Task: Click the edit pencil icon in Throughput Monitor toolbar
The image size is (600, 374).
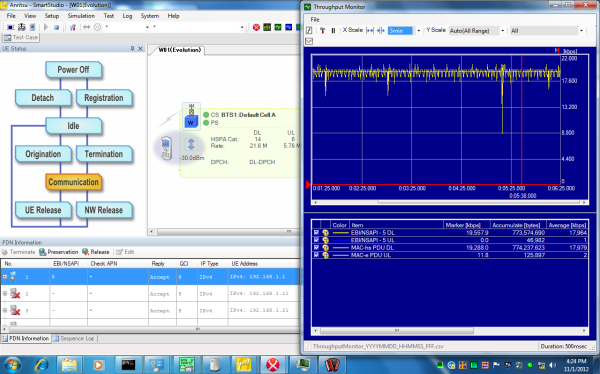Action: [x=309, y=31]
